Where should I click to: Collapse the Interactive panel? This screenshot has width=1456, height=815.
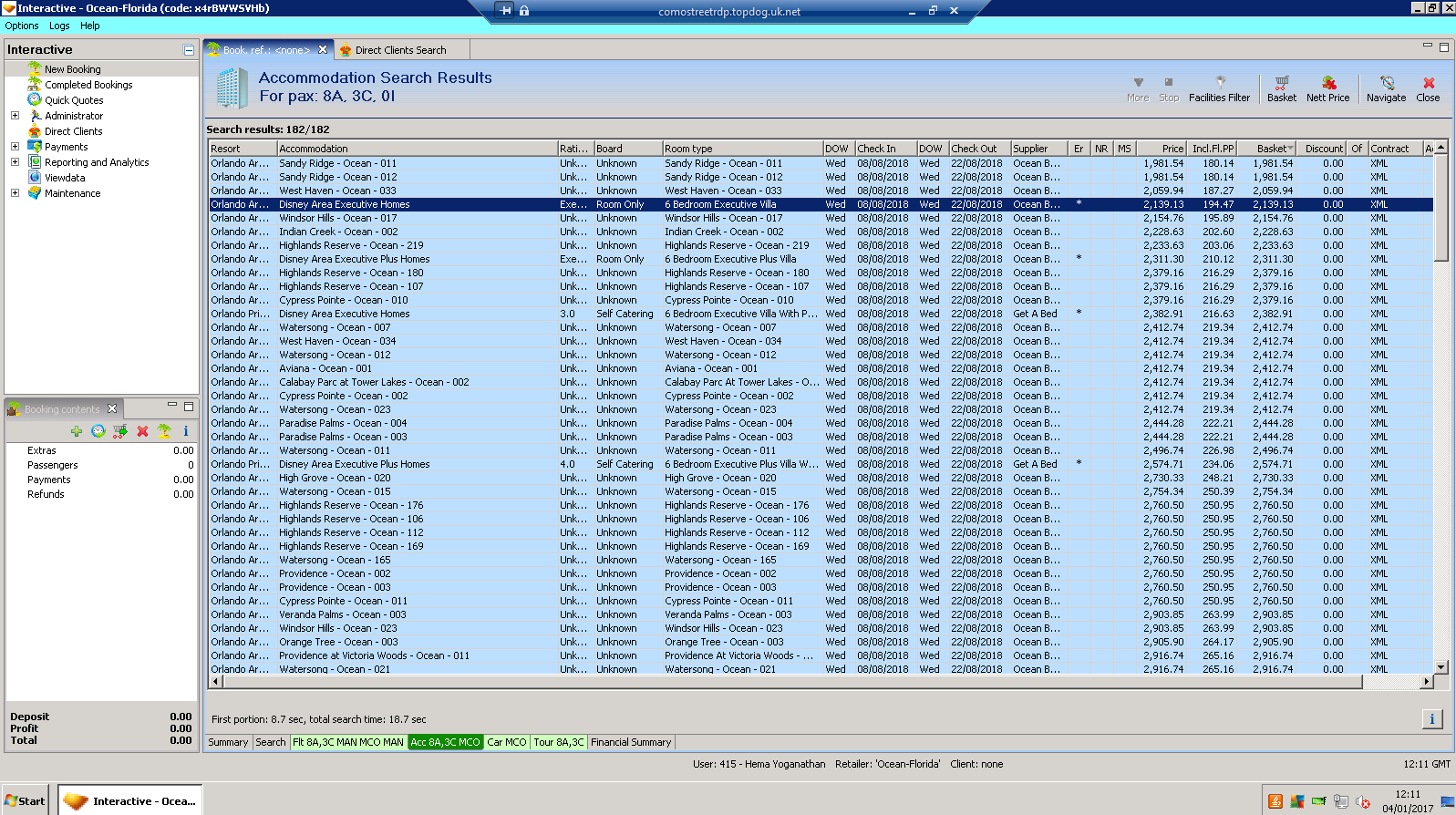click(189, 50)
